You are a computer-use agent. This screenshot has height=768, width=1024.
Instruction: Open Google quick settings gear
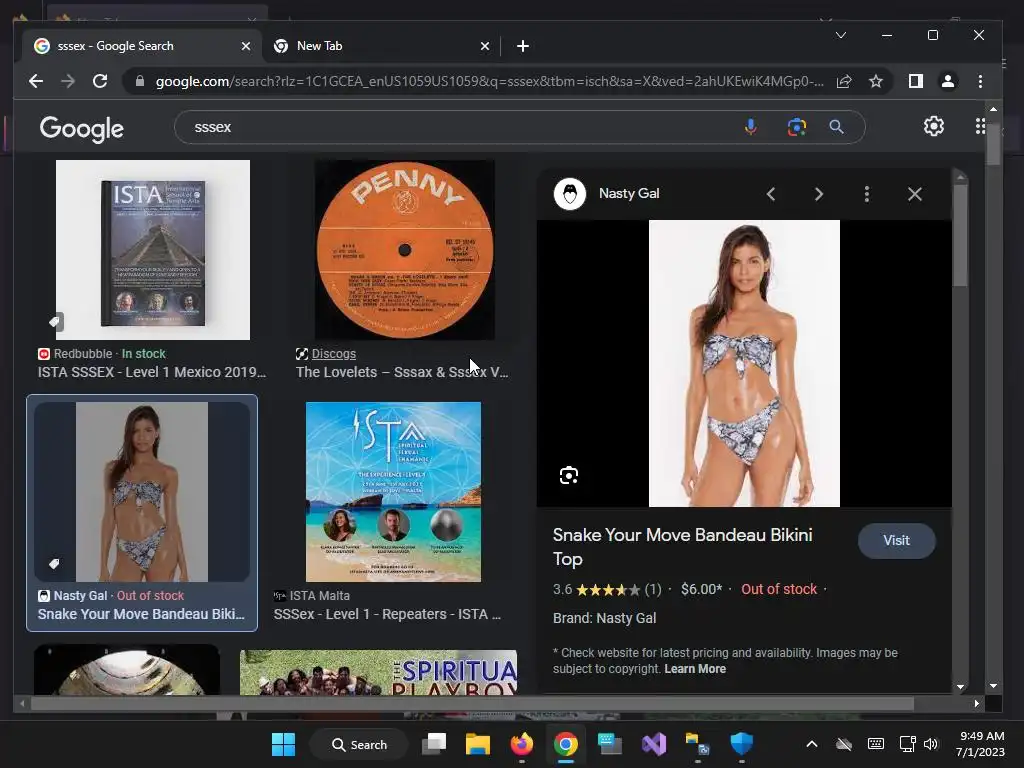pyautogui.click(x=934, y=126)
